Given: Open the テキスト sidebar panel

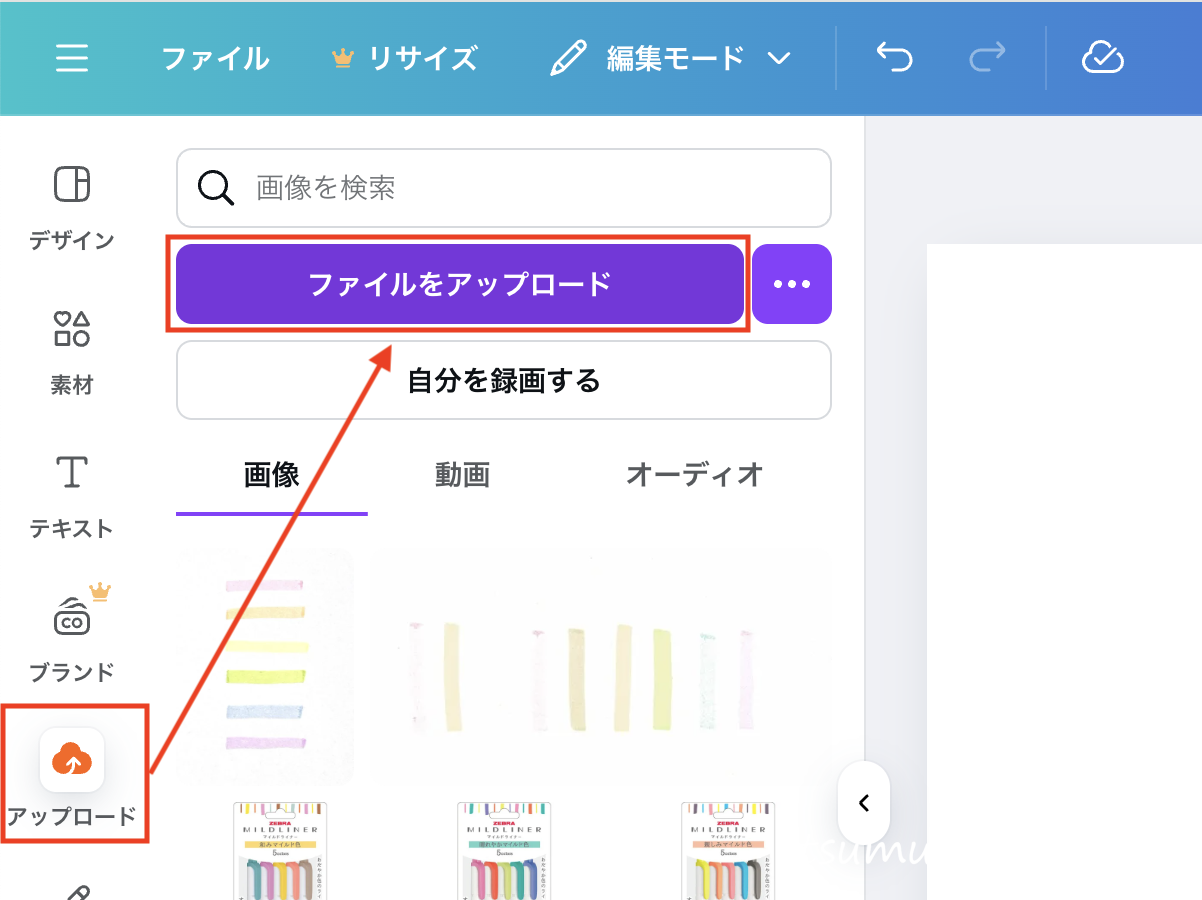Looking at the screenshot, I should 71,496.
